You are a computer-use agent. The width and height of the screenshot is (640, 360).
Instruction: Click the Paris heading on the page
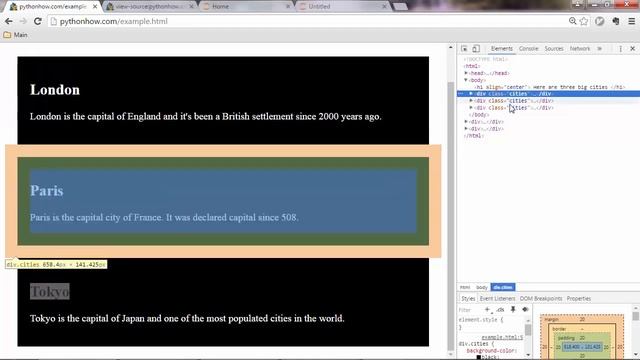pyautogui.click(x=47, y=191)
